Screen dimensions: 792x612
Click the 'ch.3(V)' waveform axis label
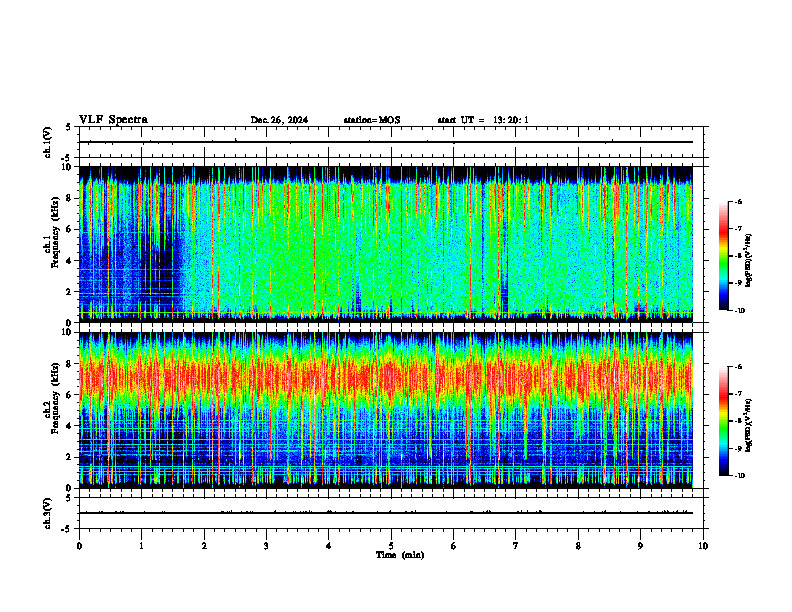(x=48, y=513)
